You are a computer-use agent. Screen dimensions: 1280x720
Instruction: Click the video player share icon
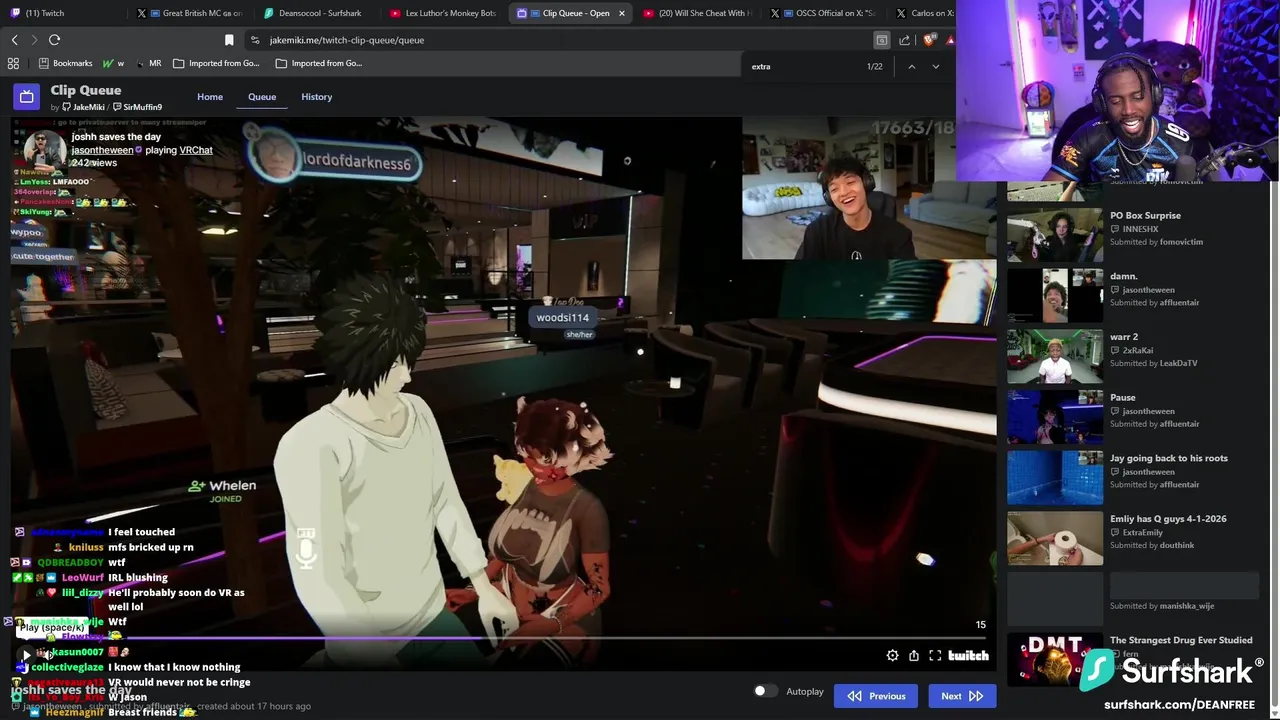(913, 655)
